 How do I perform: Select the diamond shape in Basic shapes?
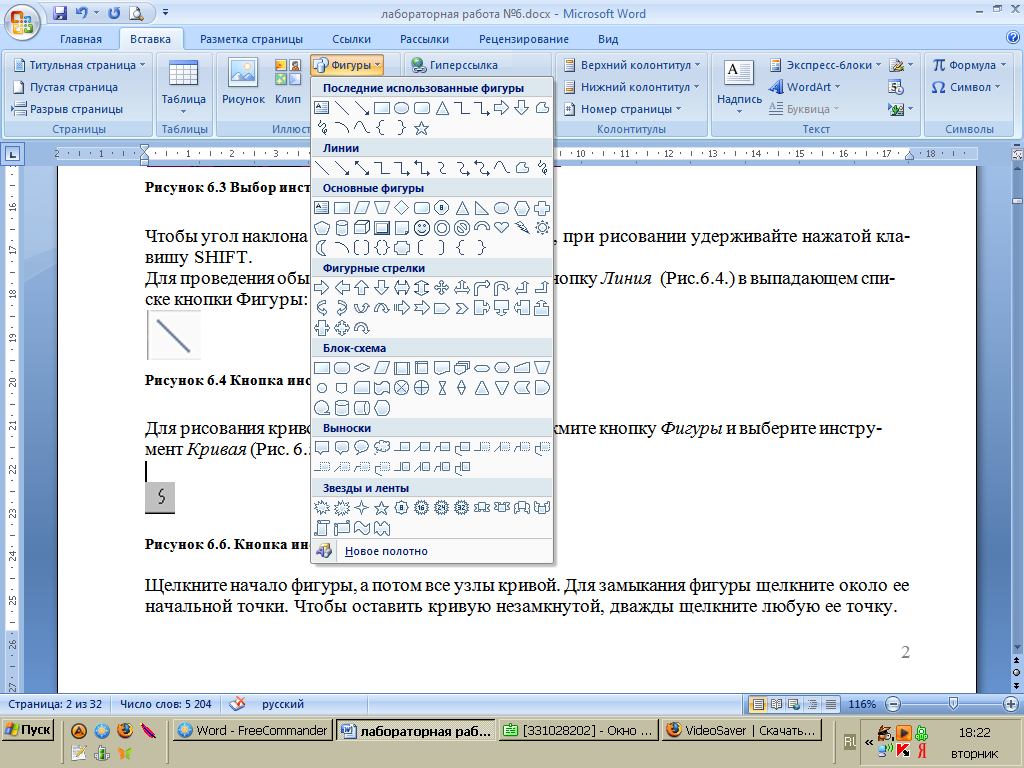coord(402,208)
